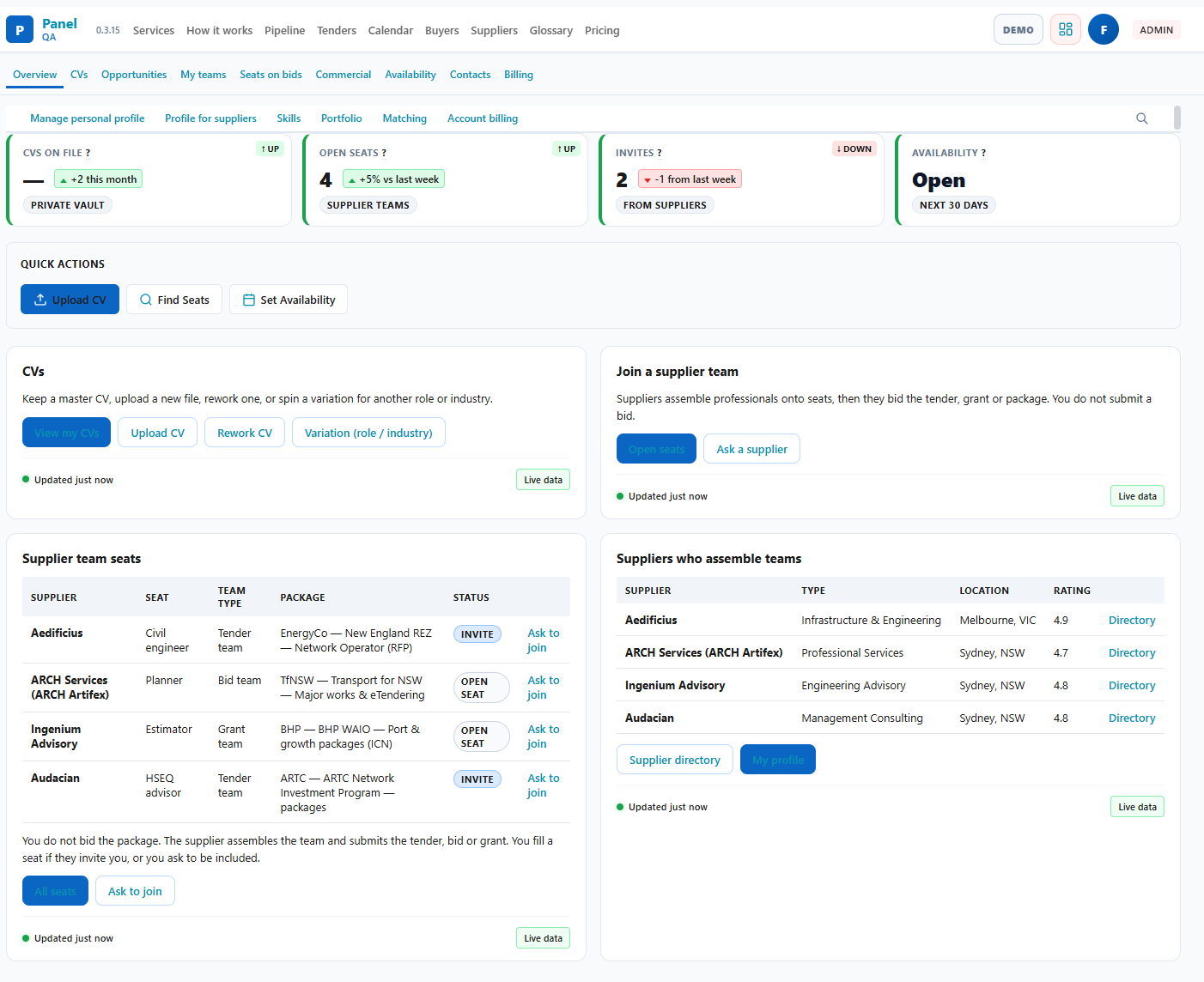Click the Set Availability button
The image size is (1204, 982).
coord(289,300)
